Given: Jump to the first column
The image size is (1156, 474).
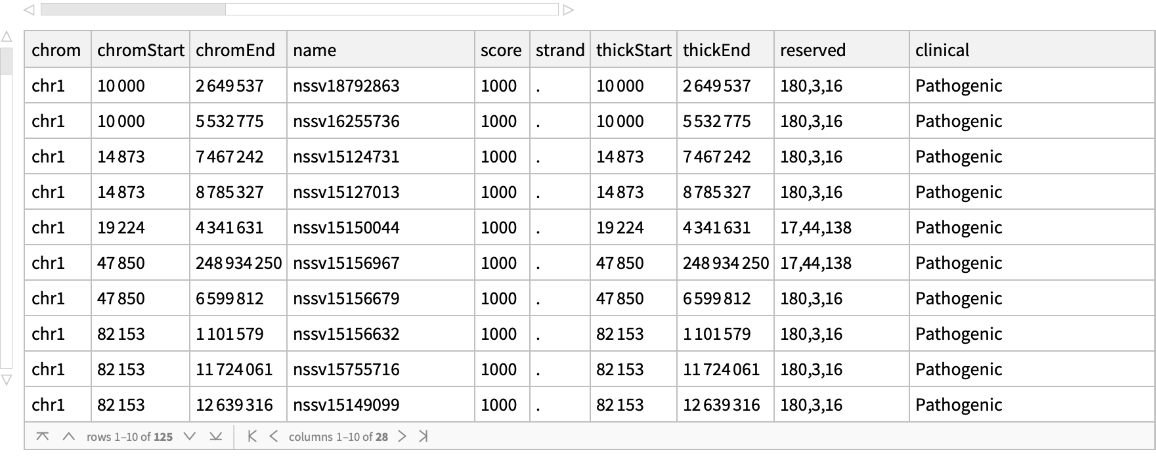Looking at the screenshot, I should pos(252,437).
